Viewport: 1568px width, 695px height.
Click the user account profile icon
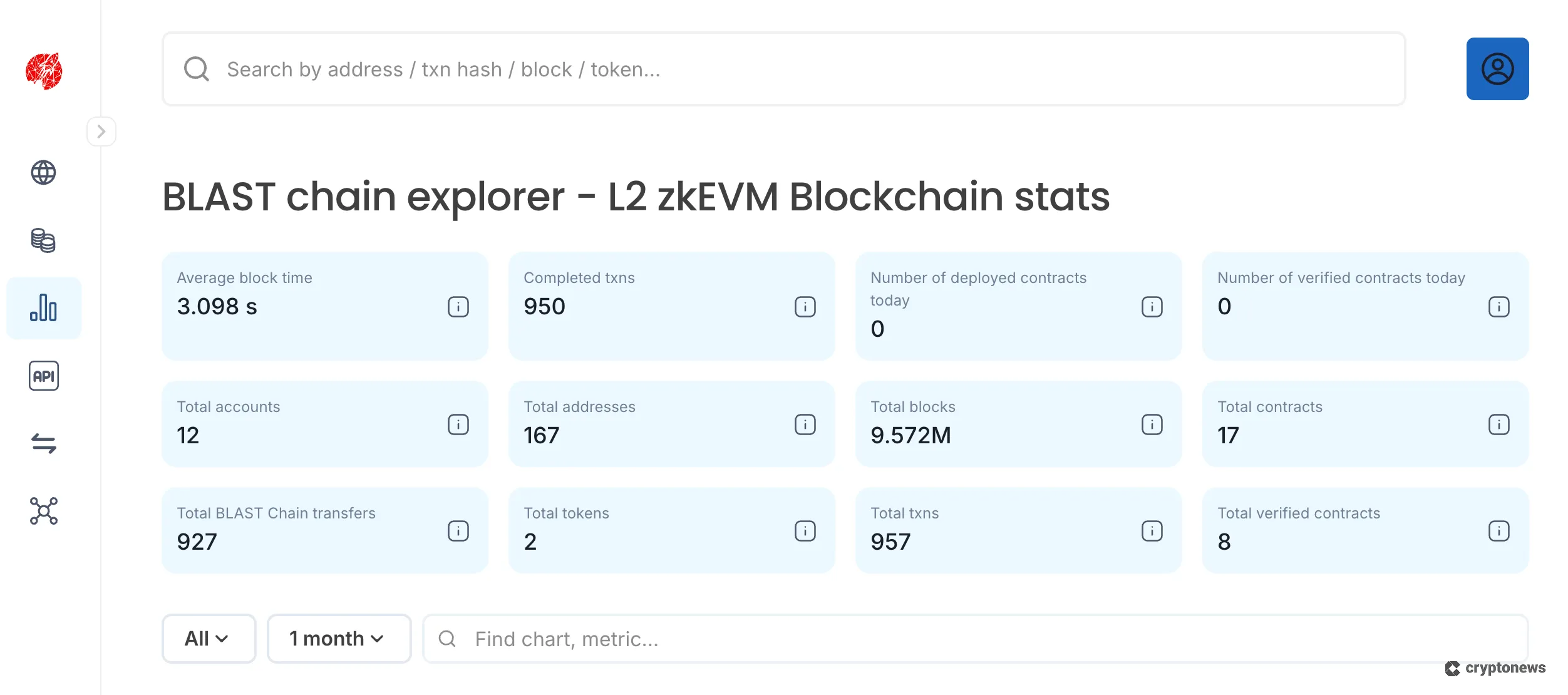point(1497,68)
